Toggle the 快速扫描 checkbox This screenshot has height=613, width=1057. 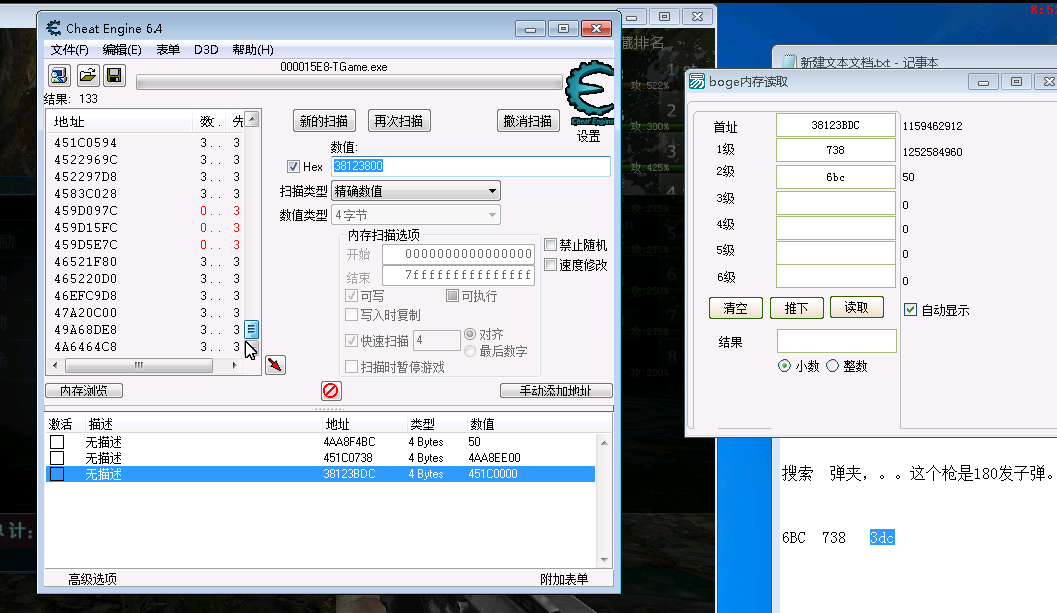pos(351,341)
